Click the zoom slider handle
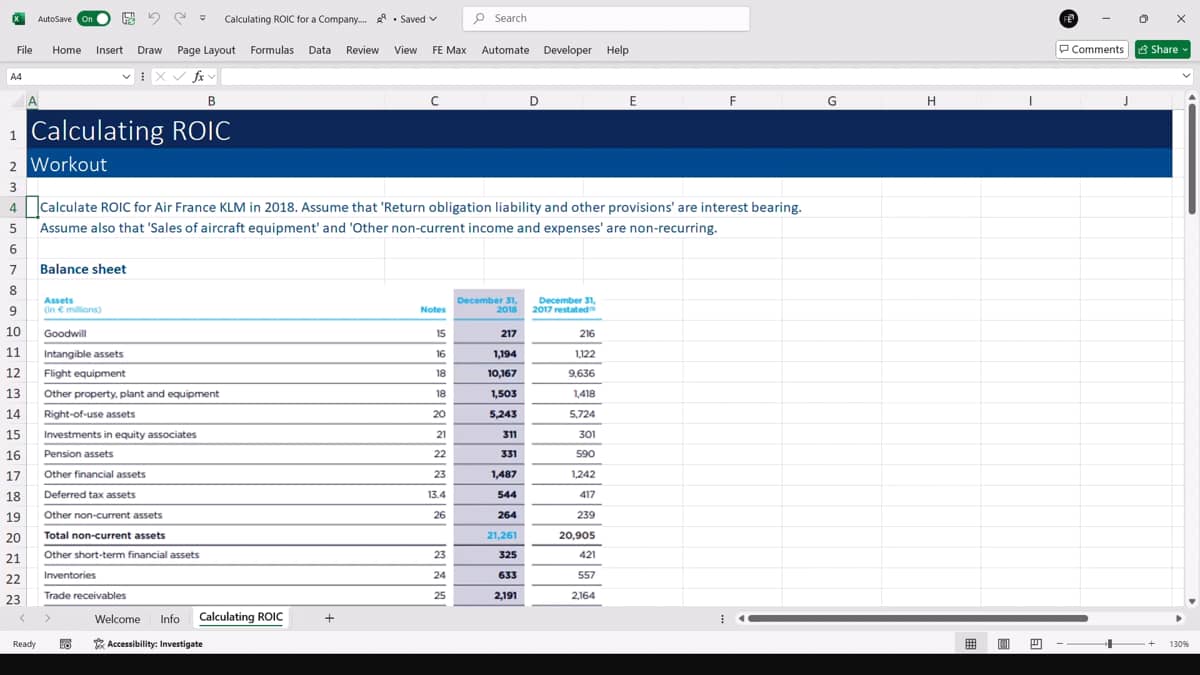The width and height of the screenshot is (1200, 675). coord(1109,644)
